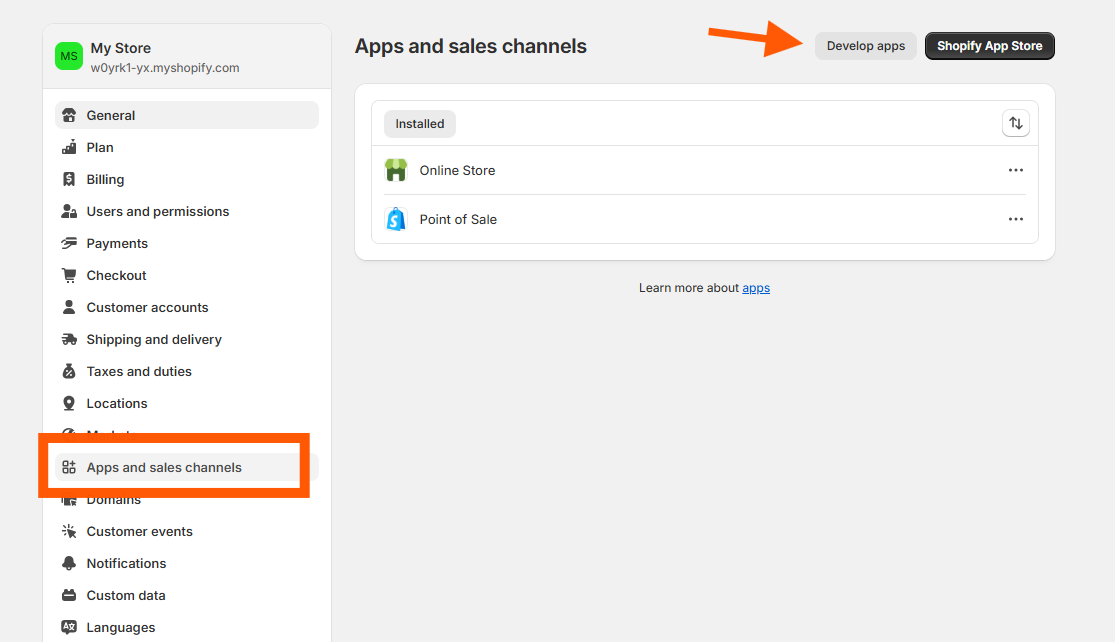
Task: Click the w0yrk1-yx.myshopify.com domain text
Action: [165, 68]
